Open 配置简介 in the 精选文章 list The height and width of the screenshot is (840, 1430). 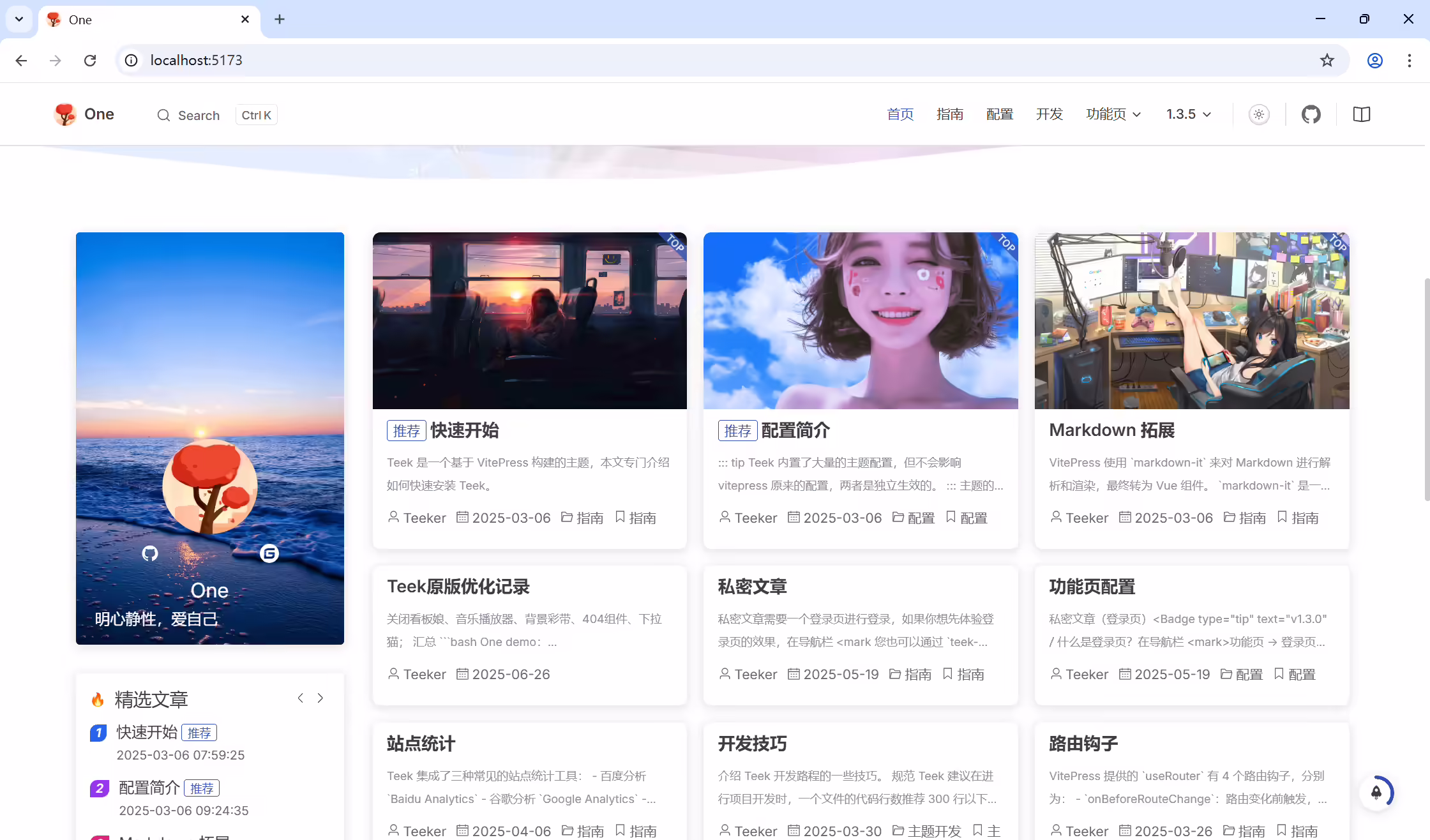click(149, 788)
